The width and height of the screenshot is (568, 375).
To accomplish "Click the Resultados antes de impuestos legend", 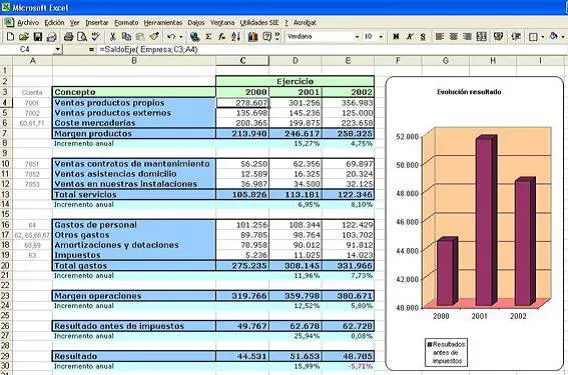I will coord(446,352).
